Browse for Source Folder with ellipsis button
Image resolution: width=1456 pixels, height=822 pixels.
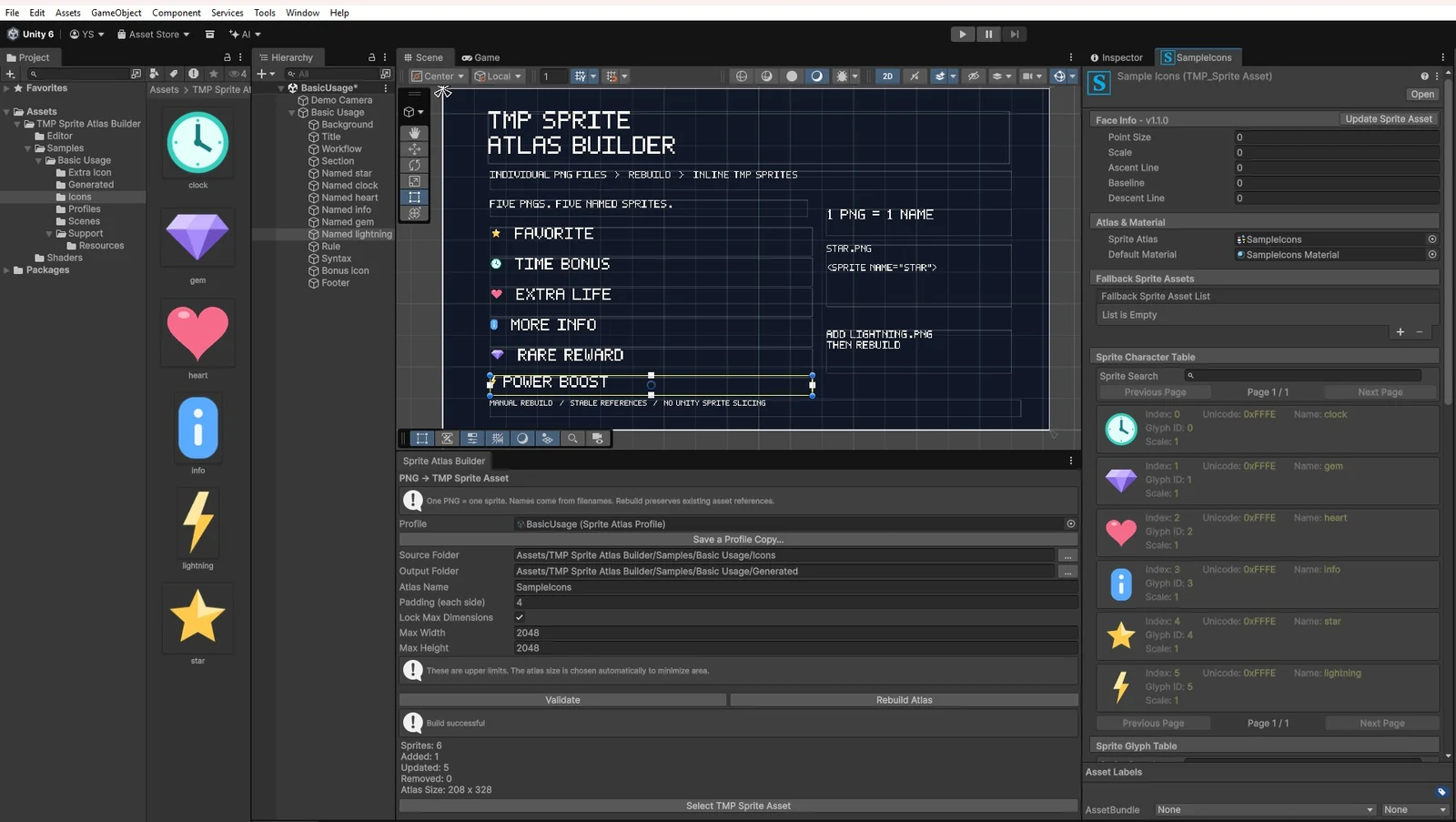(x=1067, y=555)
